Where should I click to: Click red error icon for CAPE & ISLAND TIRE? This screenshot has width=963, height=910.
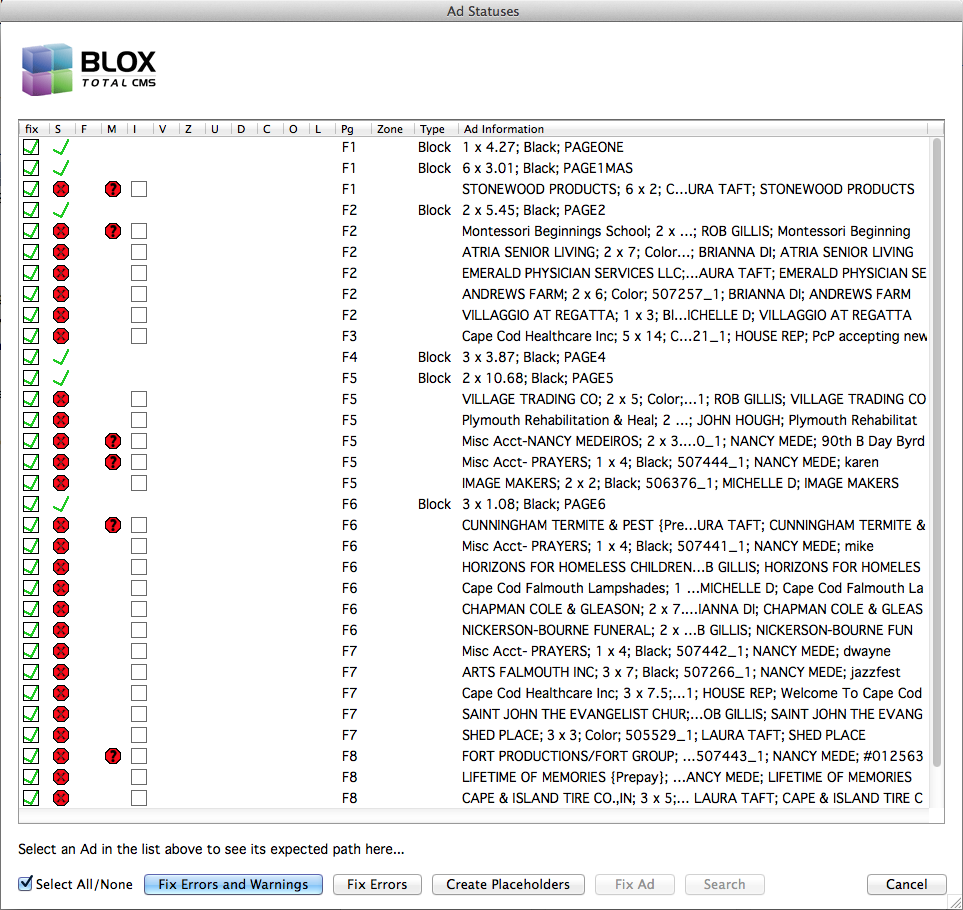(61, 798)
